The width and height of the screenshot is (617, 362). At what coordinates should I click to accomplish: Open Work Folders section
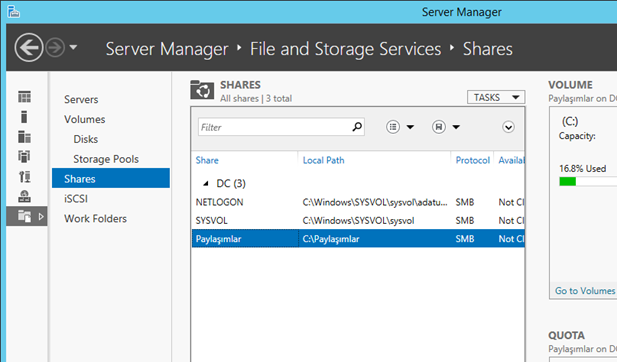(x=95, y=218)
